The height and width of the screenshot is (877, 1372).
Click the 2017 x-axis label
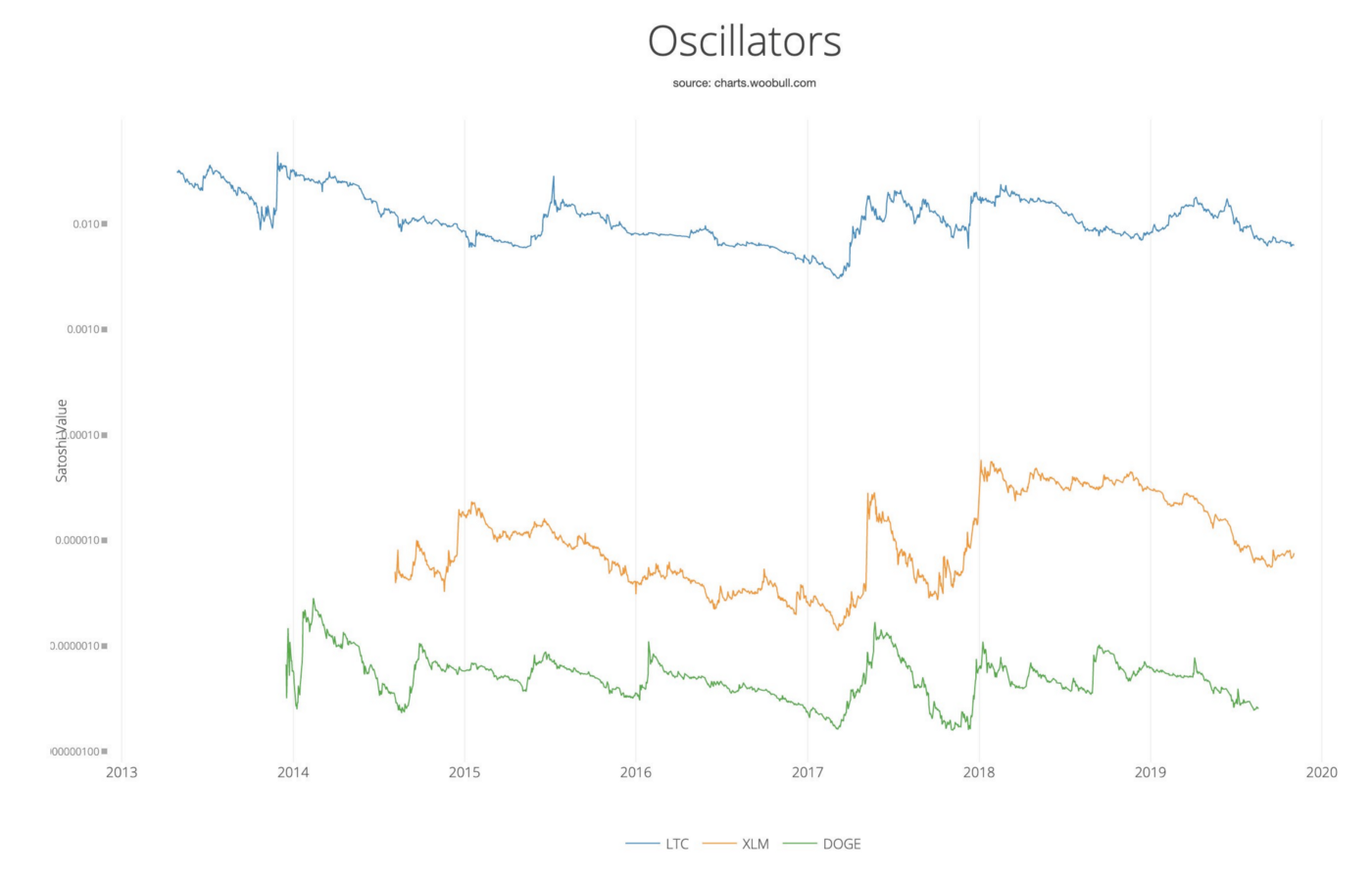pyautogui.click(x=808, y=772)
